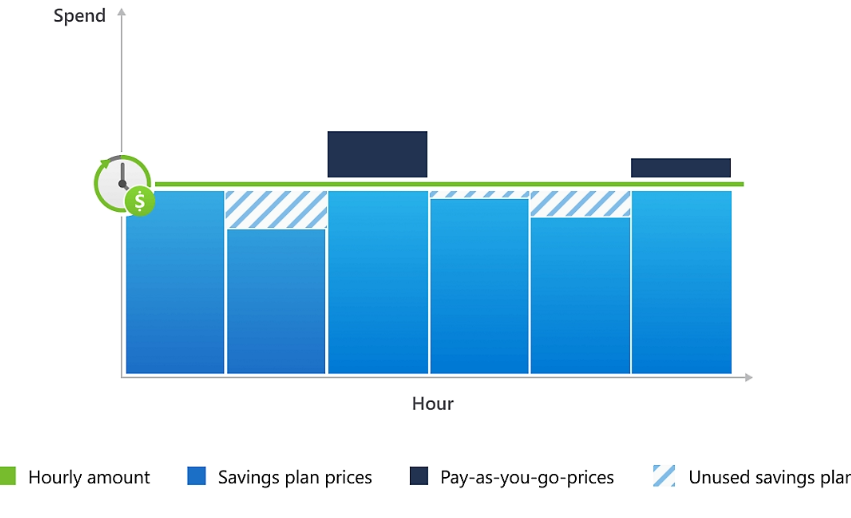Click the "Savings plan prices" legend label
The image size is (851, 518).
point(295,477)
